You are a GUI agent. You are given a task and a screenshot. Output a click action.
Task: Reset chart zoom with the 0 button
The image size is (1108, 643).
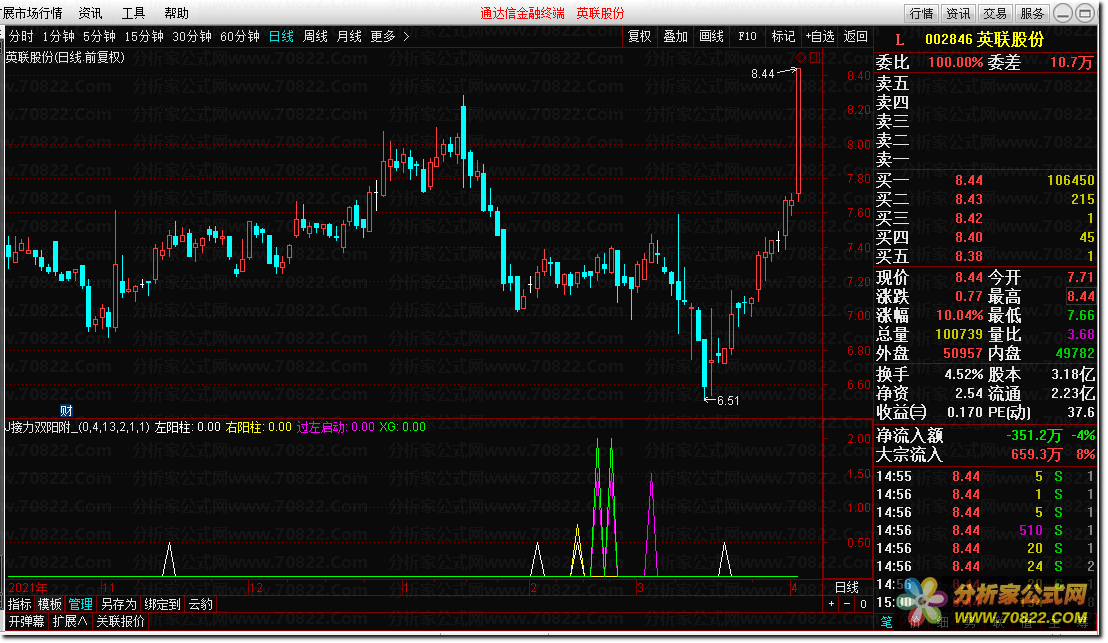click(x=863, y=604)
